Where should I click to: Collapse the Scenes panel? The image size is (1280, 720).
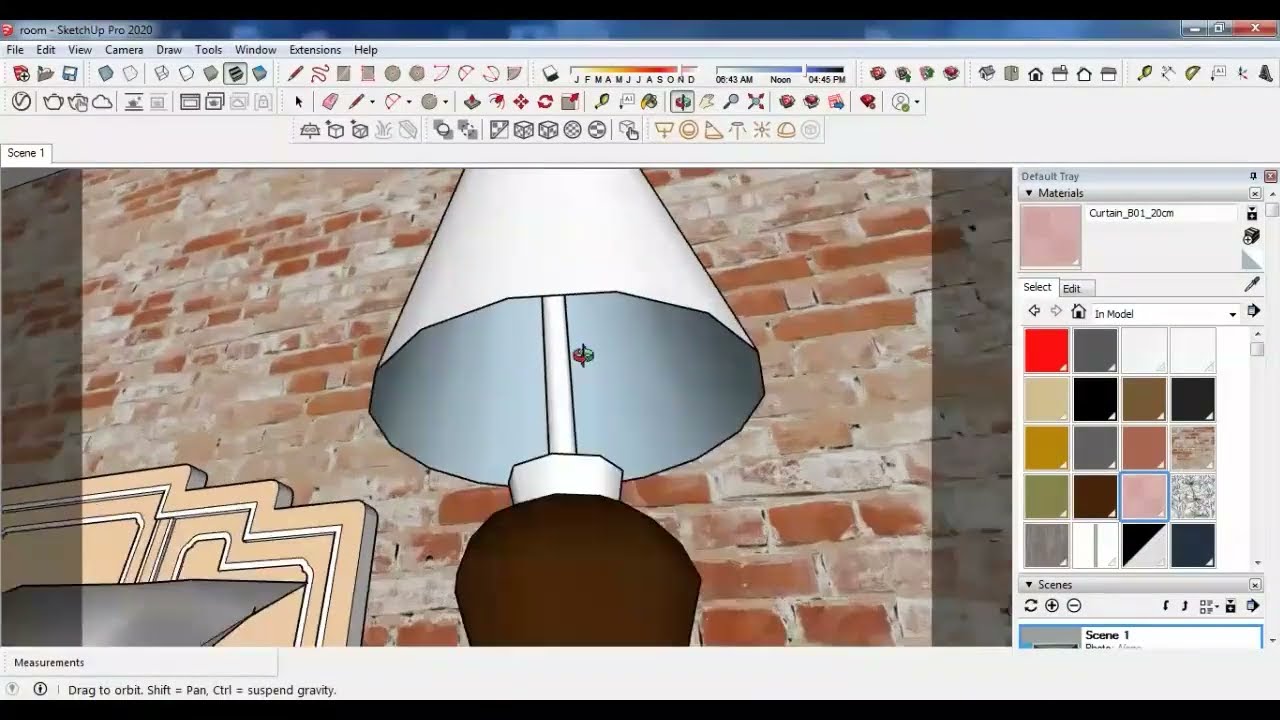click(x=1029, y=585)
